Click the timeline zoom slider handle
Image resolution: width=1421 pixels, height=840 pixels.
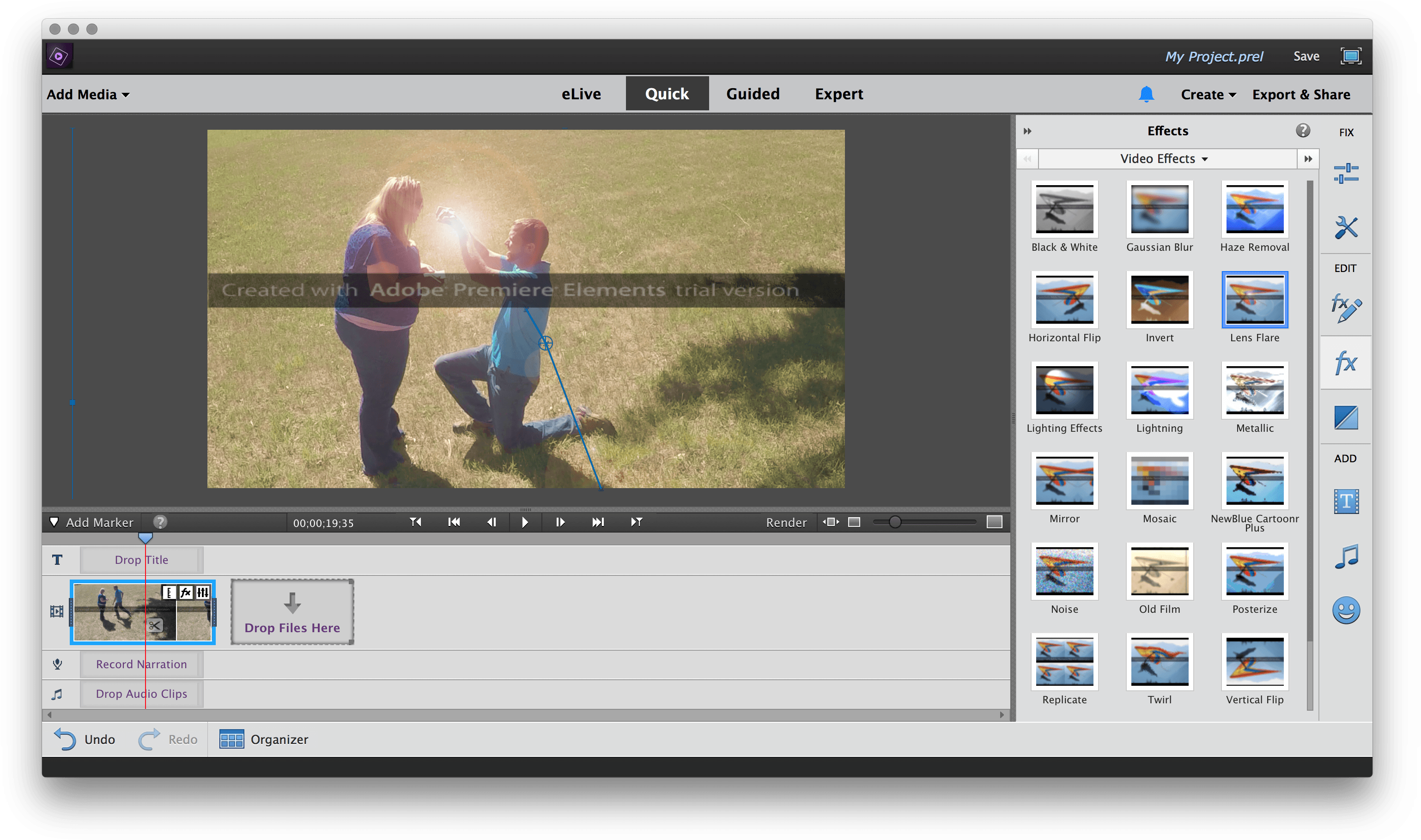coord(894,522)
